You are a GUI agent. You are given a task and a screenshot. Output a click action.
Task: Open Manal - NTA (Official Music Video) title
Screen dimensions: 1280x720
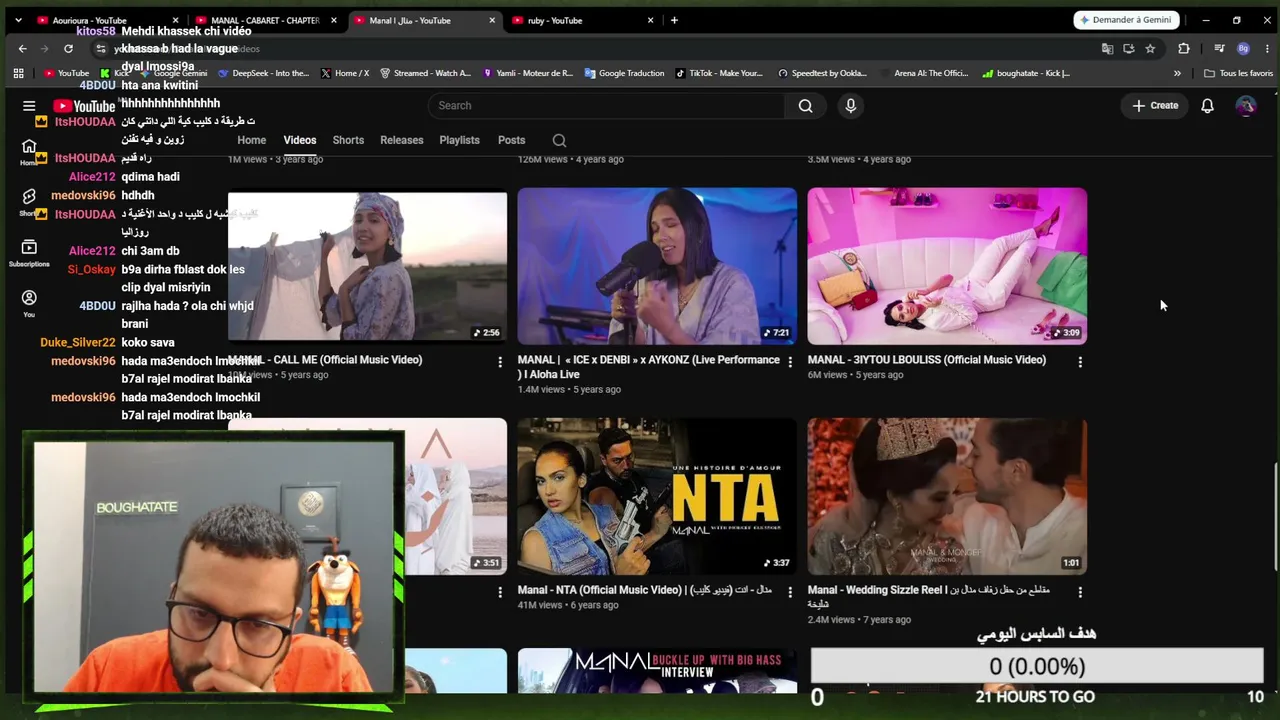pos(645,590)
